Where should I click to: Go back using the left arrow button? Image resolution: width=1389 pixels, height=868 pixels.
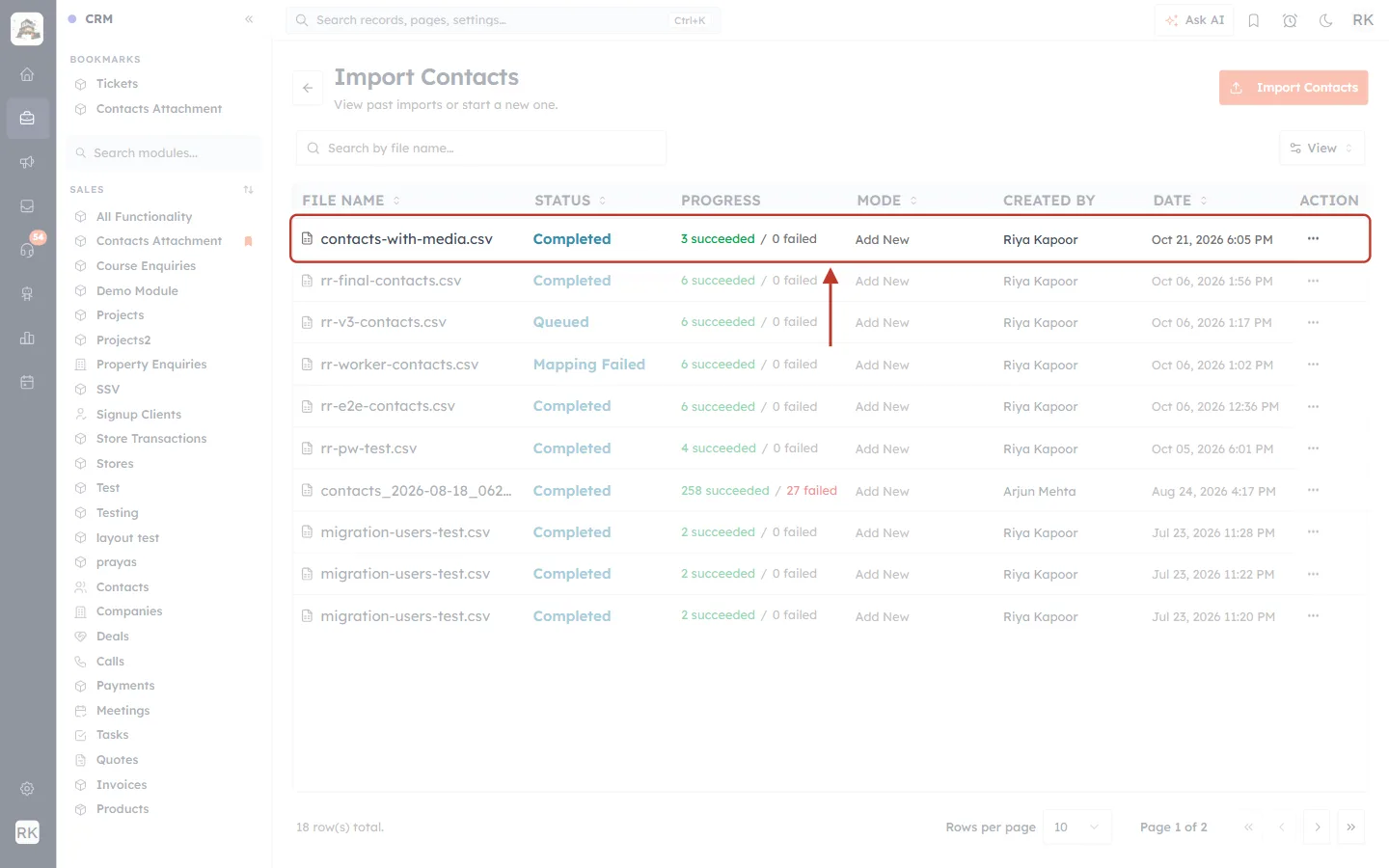[308, 88]
